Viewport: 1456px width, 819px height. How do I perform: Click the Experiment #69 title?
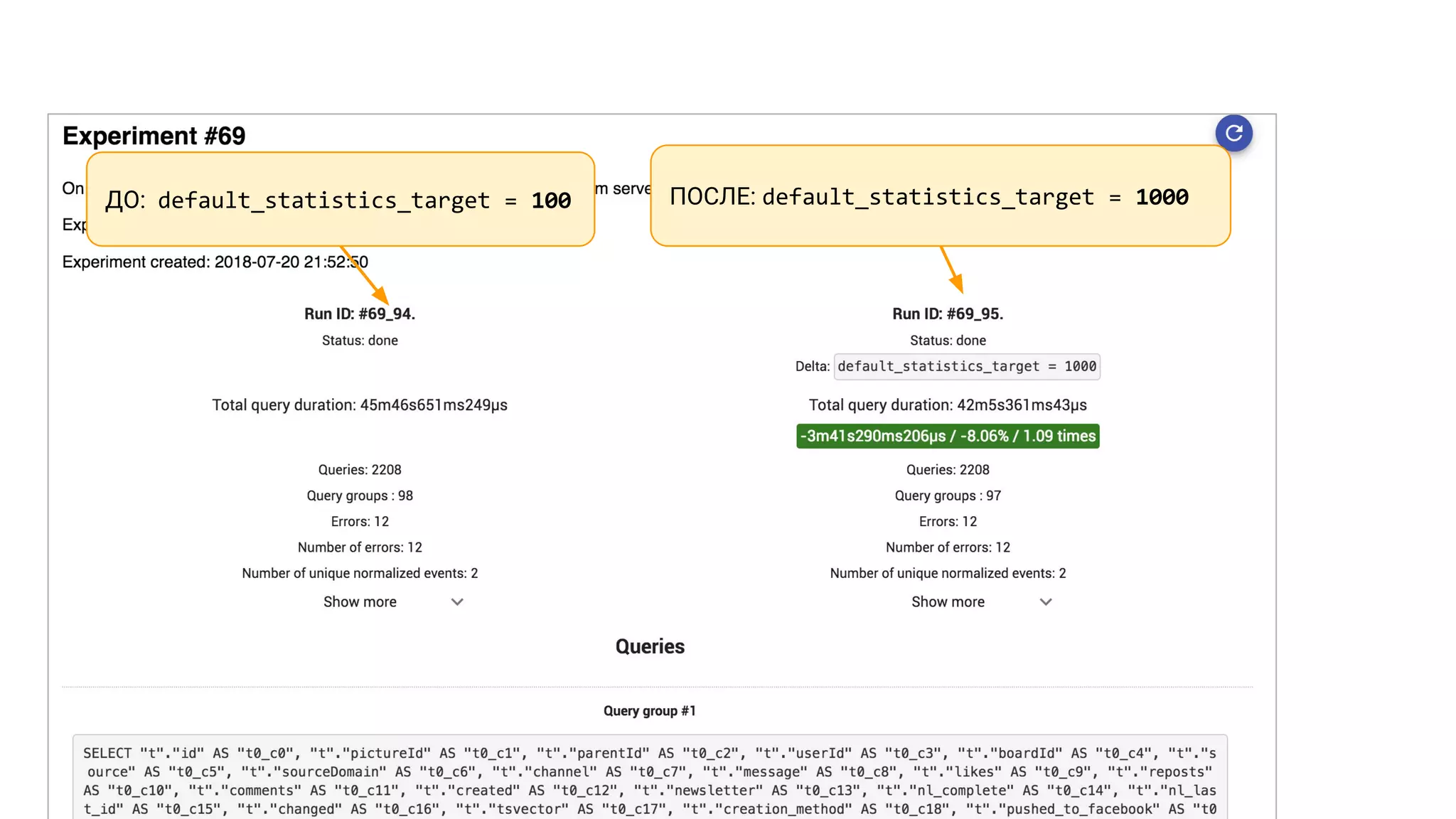154,136
